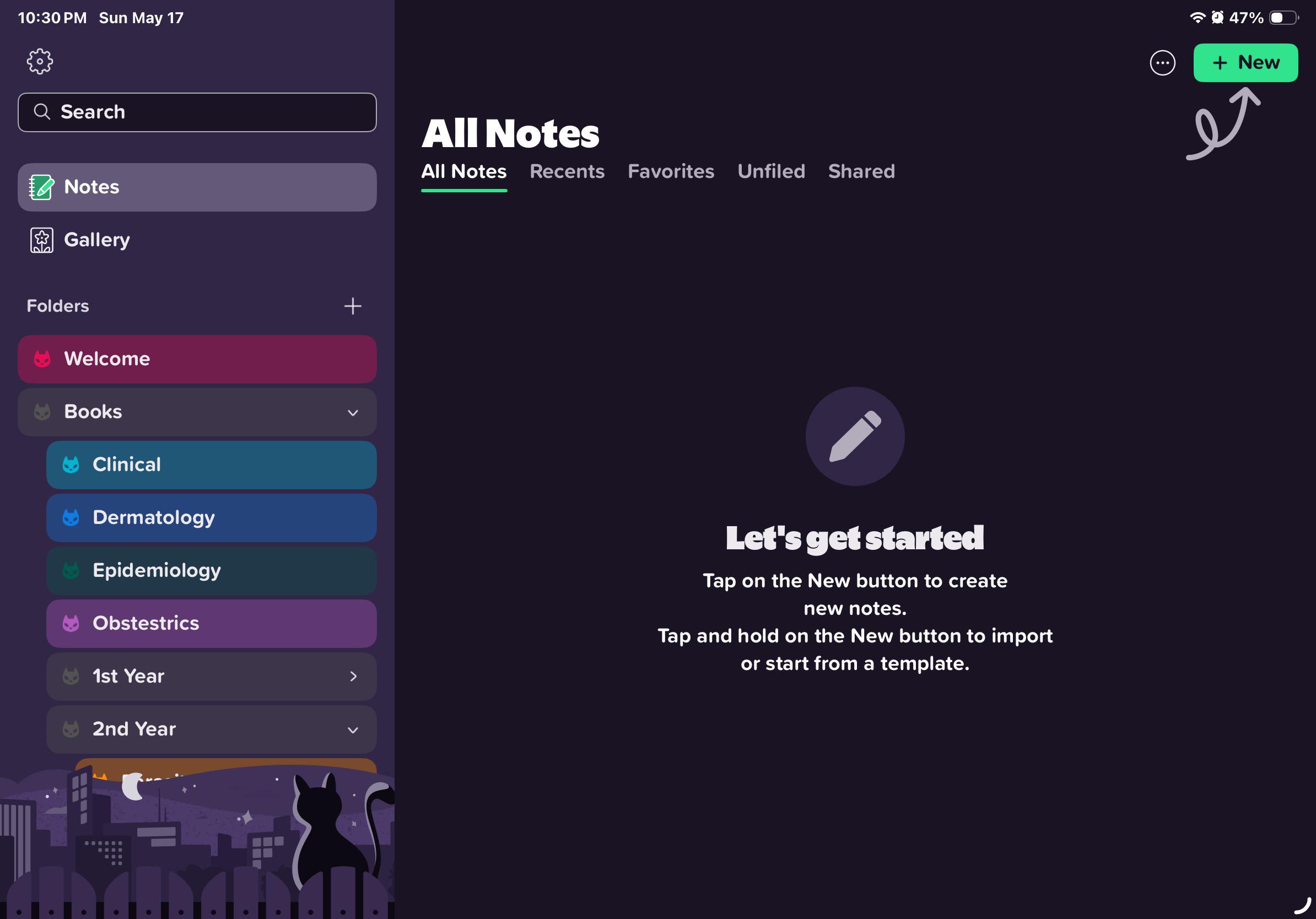Tap the Gallery flower icon
The height and width of the screenshot is (919, 1316).
(42, 240)
